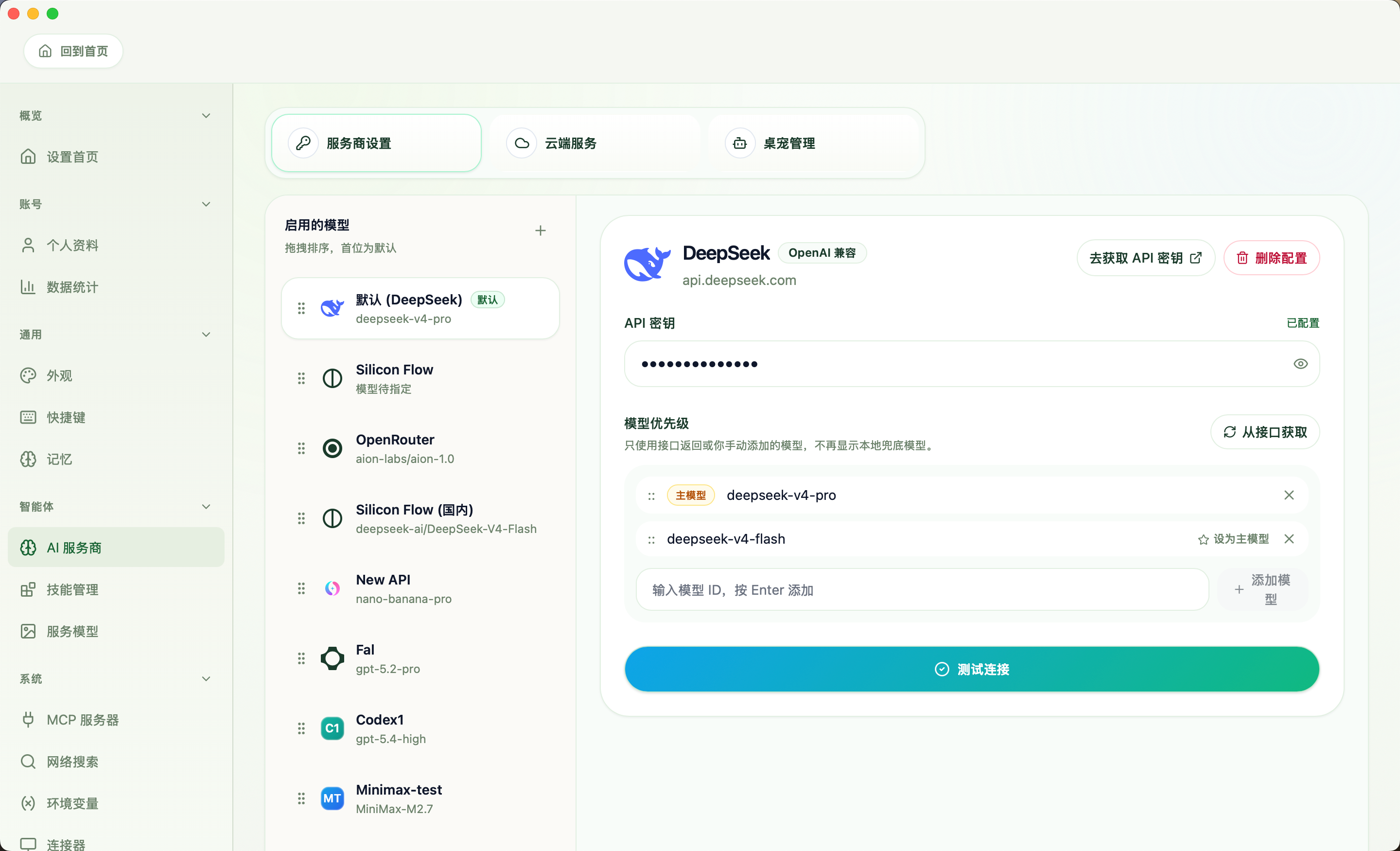Viewport: 1400px width, 851px height.
Task: Click the large DeepSeek whale logo
Action: [x=647, y=265]
